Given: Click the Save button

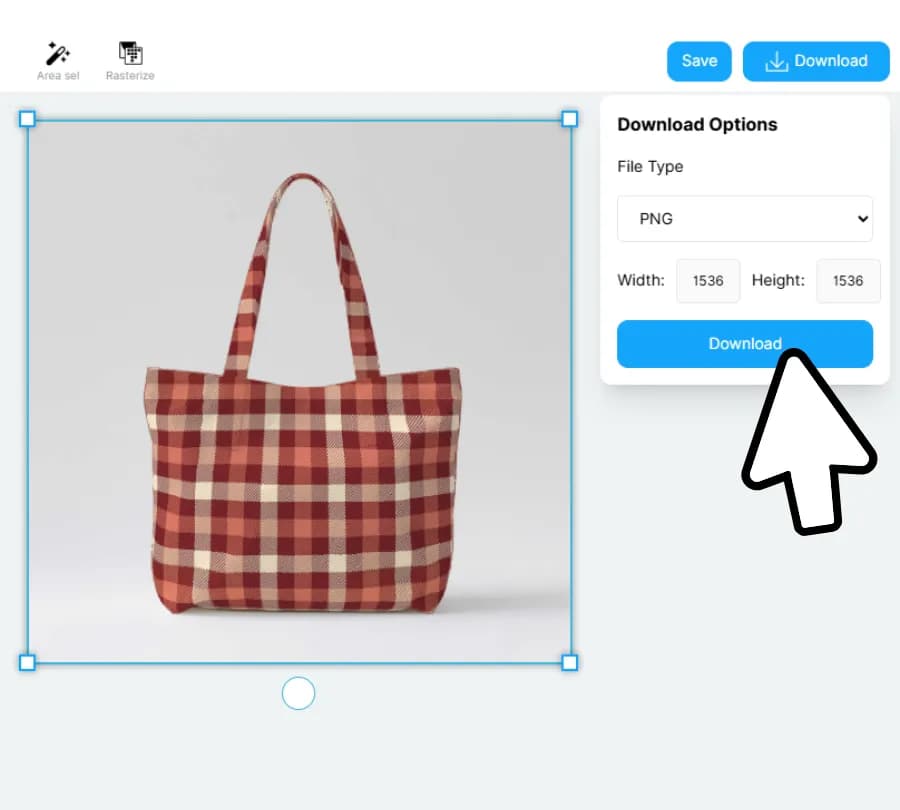Looking at the screenshot, I should coord(699,61).
